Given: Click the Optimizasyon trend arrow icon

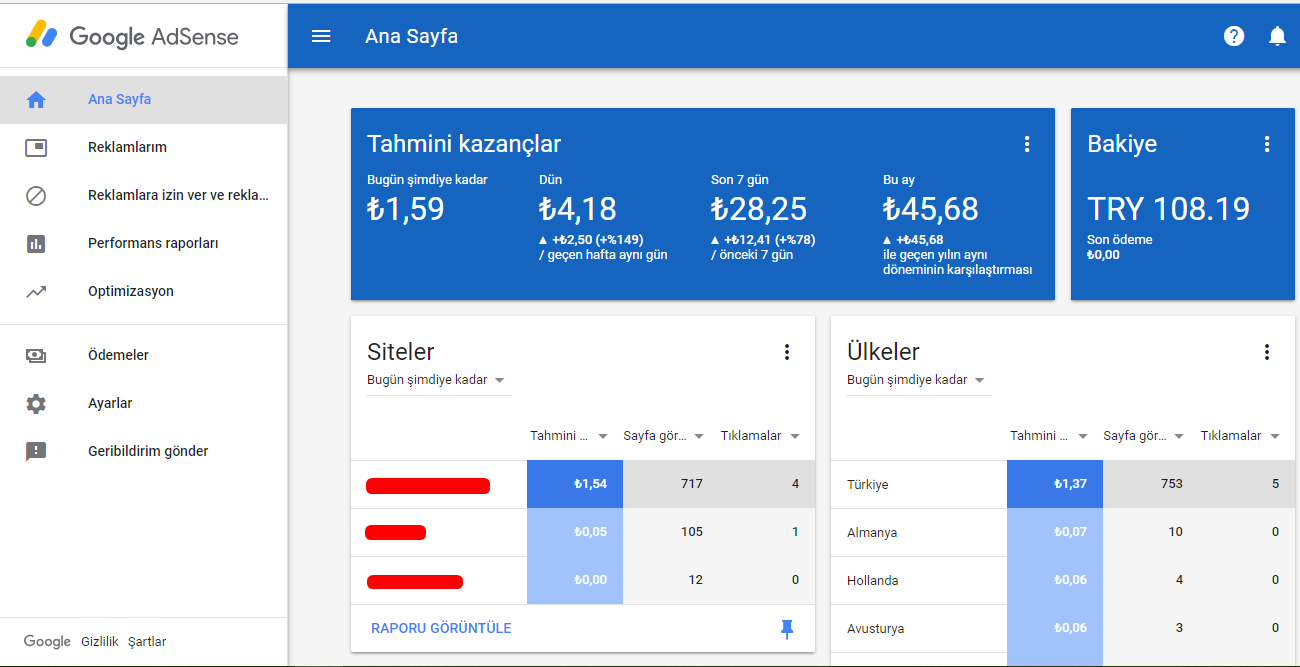Looking at the screenshot, I should tap(36, 291).
